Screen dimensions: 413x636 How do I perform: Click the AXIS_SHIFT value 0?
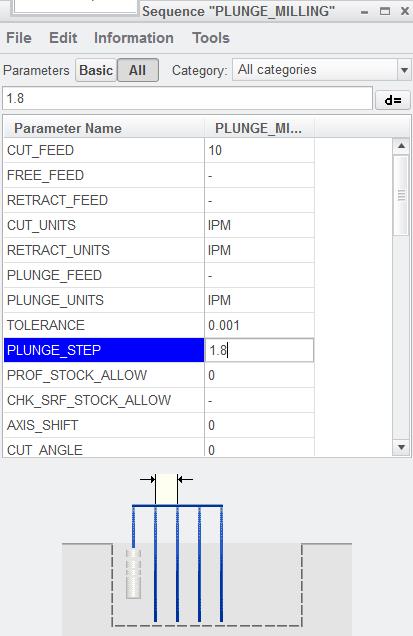259,425
